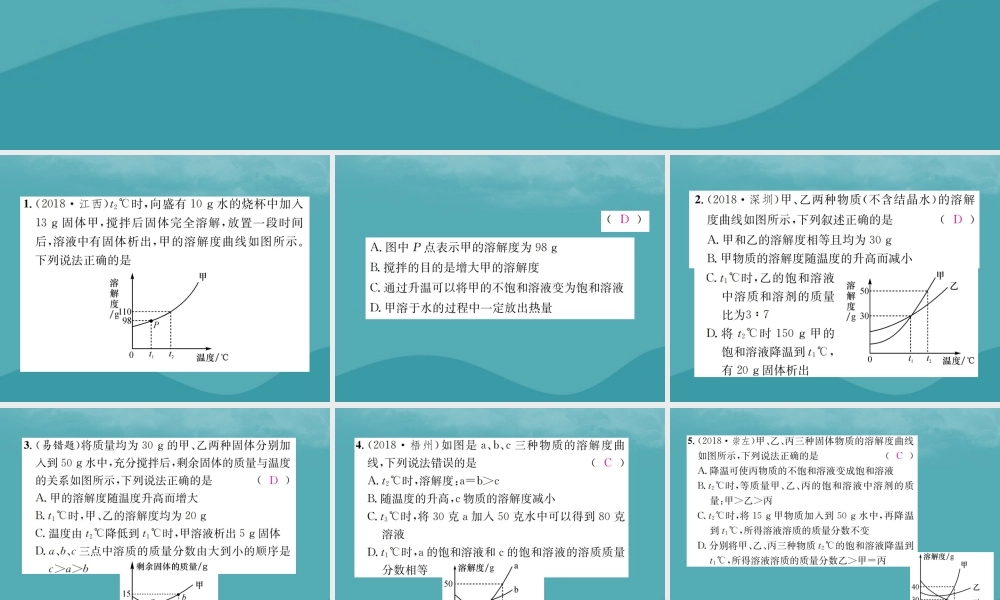Select question 5 option D about 乙>甲=丙

click(x=805, y=553)
